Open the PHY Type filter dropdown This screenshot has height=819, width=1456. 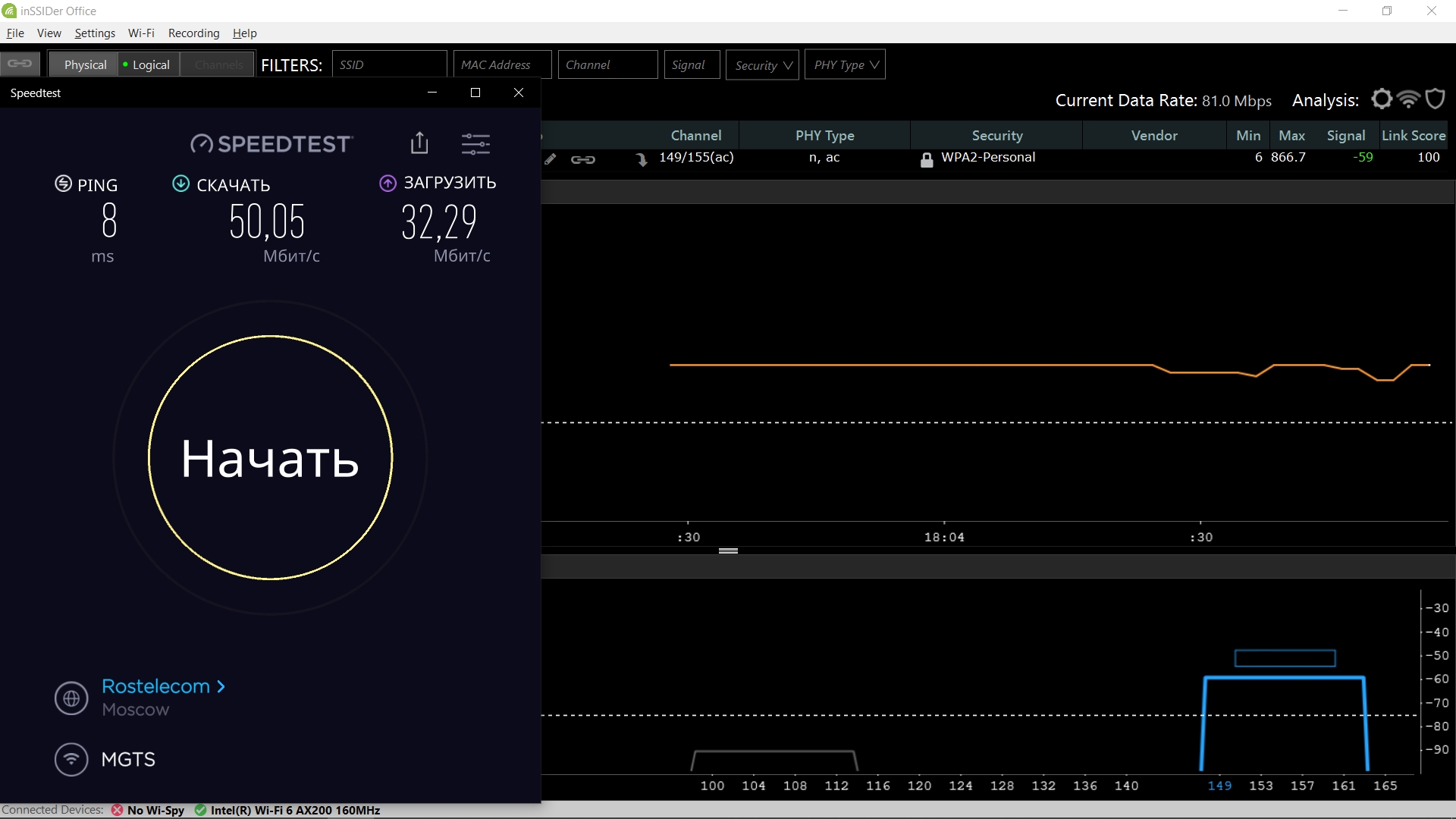[845, 64]
